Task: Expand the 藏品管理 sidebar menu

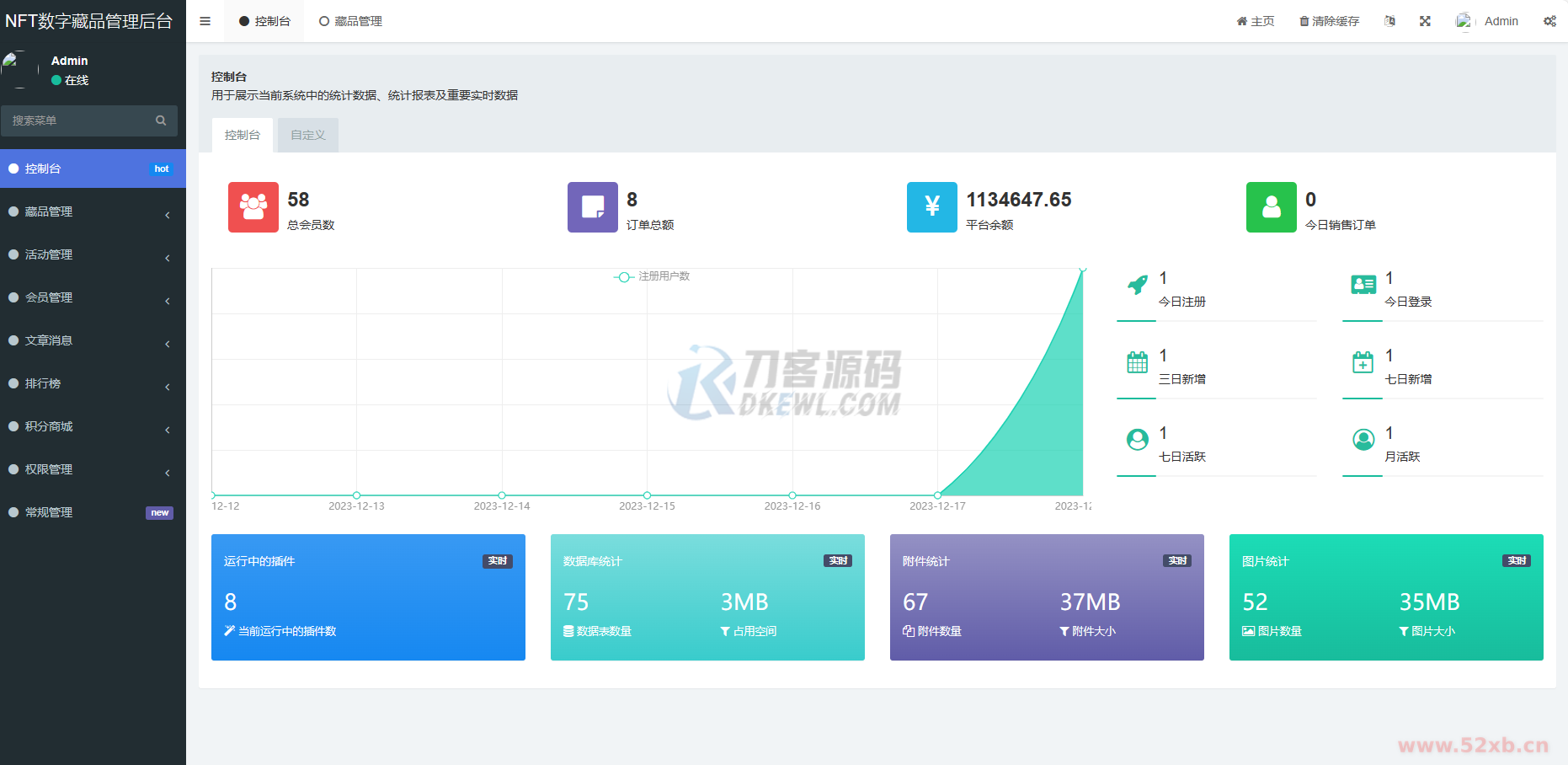Action: point(93,211)
